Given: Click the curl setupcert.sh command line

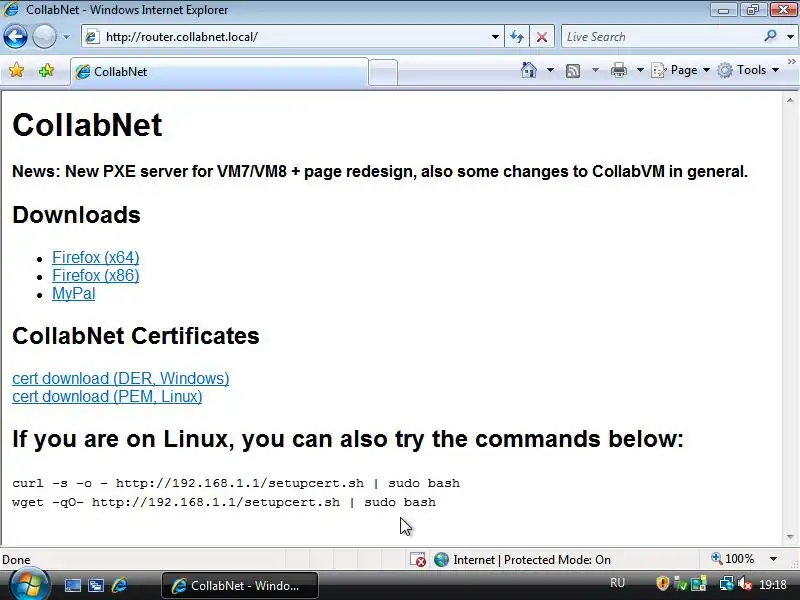Looking at the screenshot, I should (x=236, y=483).
